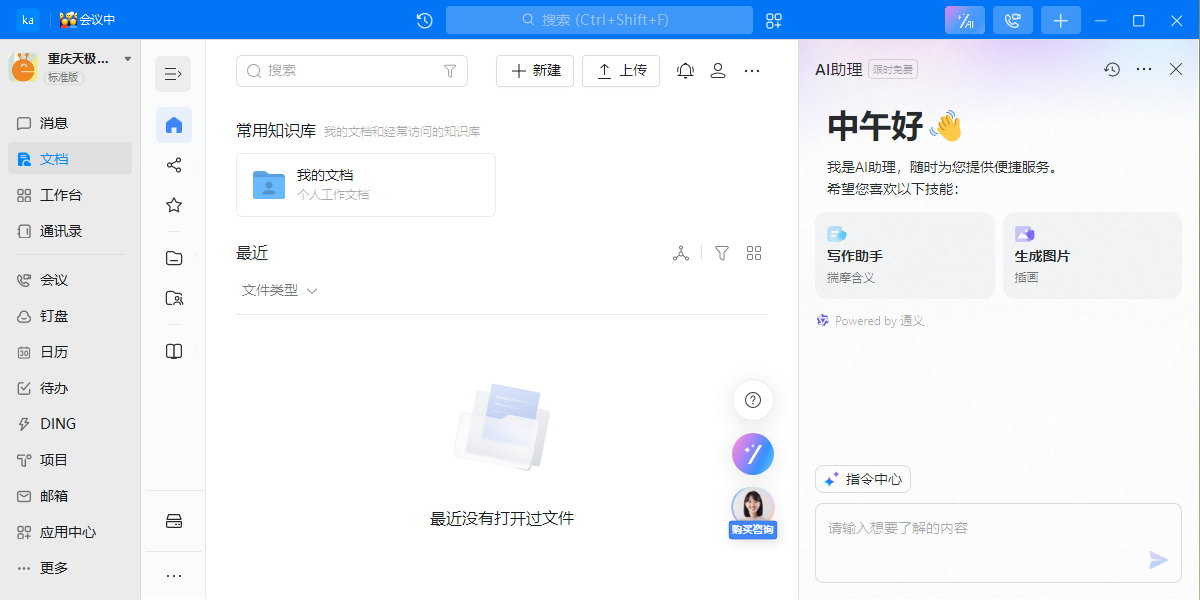Click the storage drive icon at sidebar bottom
This screenshot has width=1200, height=600.
pos(174,520)
